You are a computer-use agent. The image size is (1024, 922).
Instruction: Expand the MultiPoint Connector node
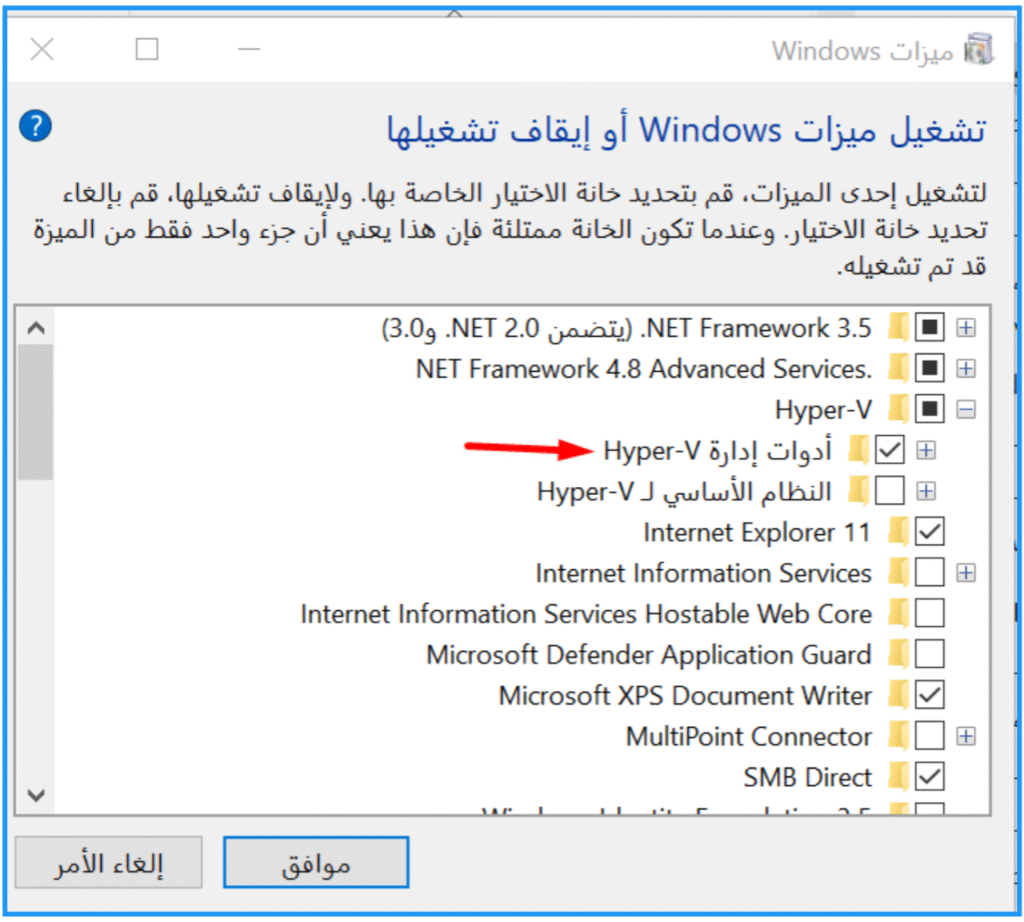966,737
